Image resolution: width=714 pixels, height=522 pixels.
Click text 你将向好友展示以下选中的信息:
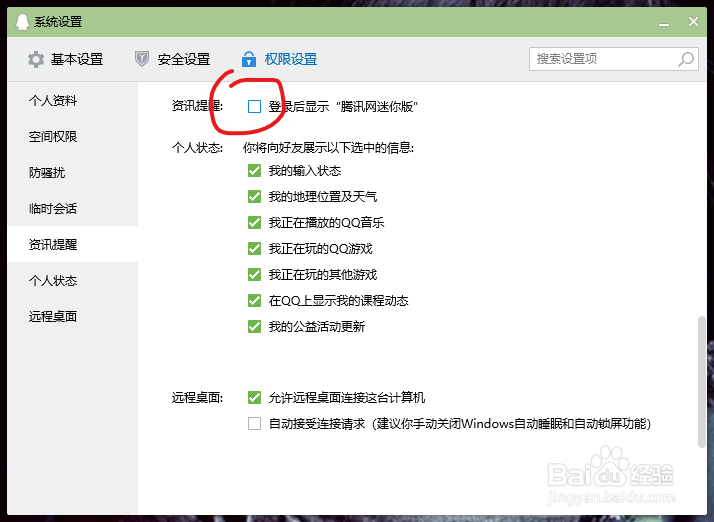[328, 148]
